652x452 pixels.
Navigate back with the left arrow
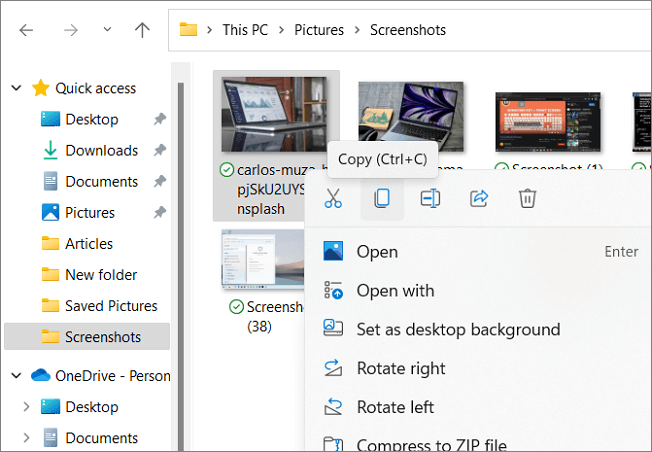point(26,30)
